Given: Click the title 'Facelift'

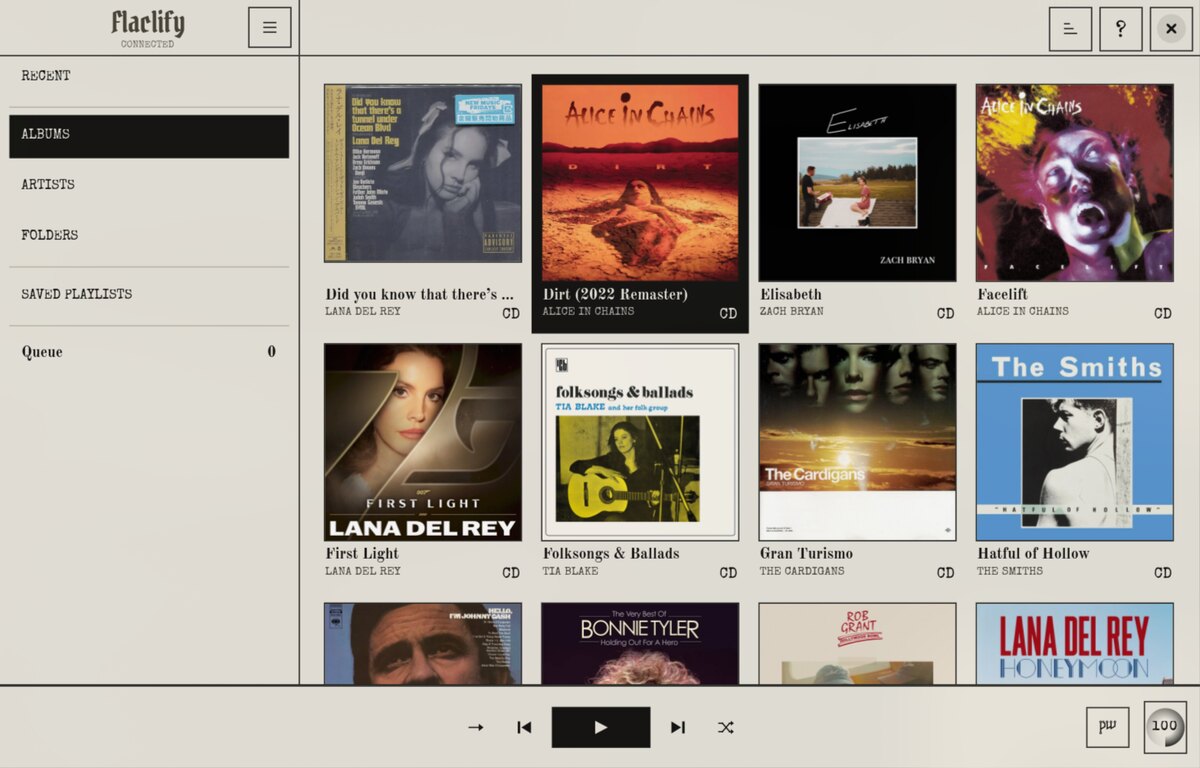Looking at the screenshot, I should (1002, 295).
